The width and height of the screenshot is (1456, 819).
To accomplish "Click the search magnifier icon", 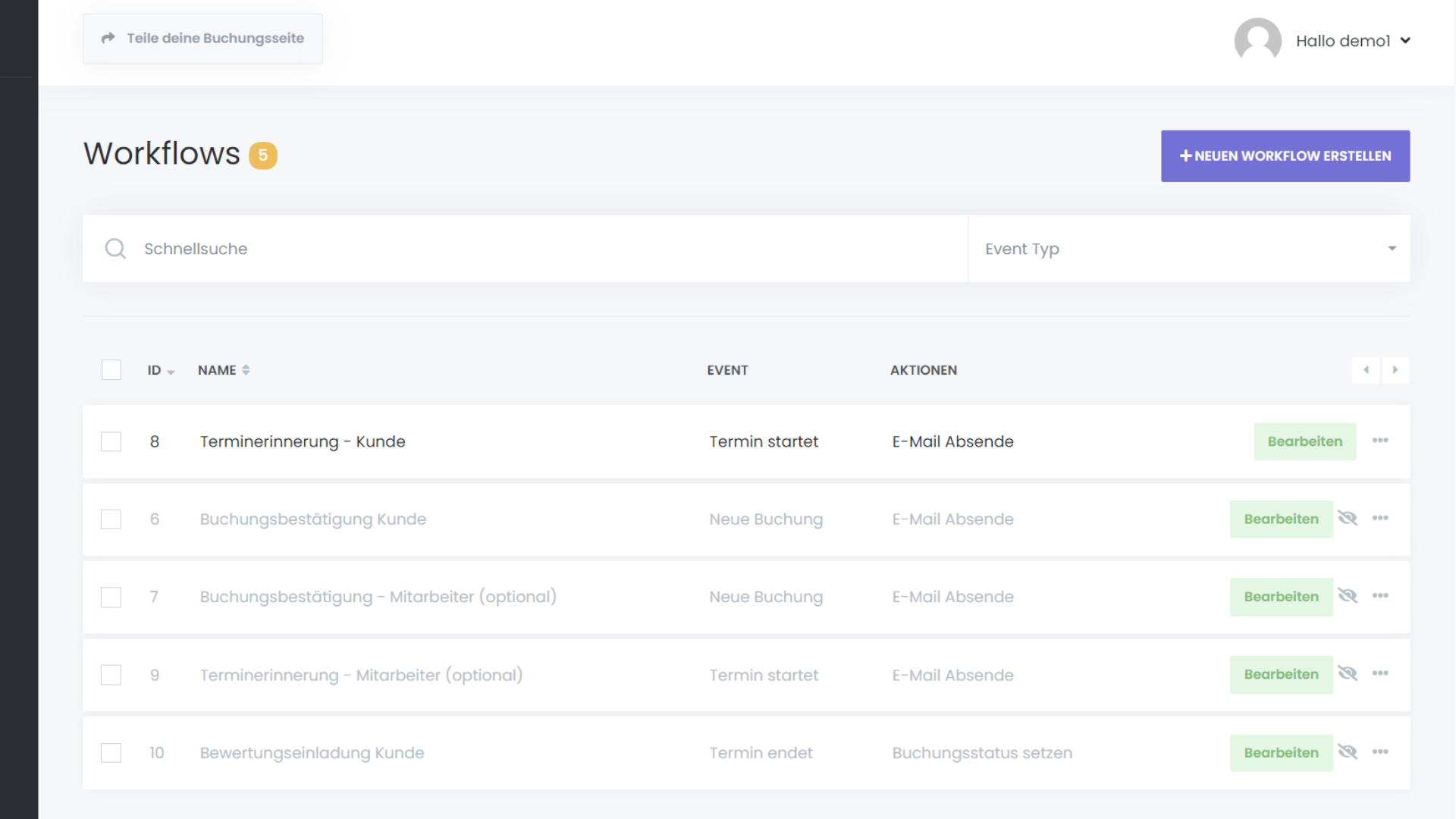I will 115,249.
